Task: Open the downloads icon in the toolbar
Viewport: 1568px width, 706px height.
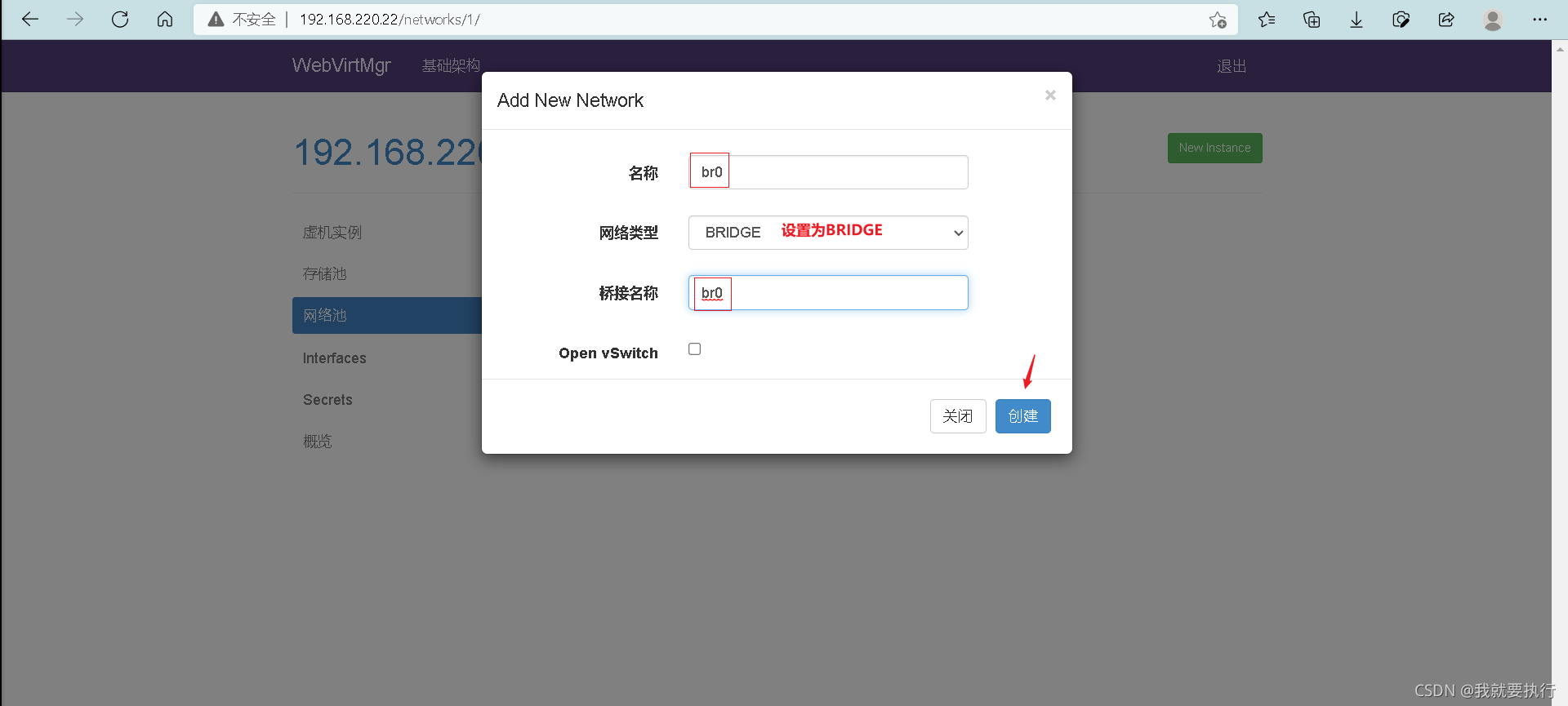Action: pyautogui.click(x=1356, y=20)
